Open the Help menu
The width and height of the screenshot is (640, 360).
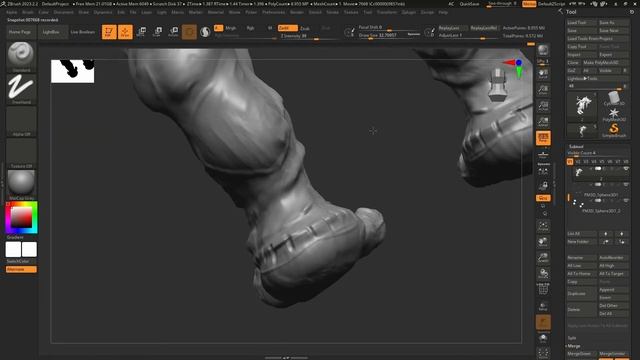(x=443, y=12)
